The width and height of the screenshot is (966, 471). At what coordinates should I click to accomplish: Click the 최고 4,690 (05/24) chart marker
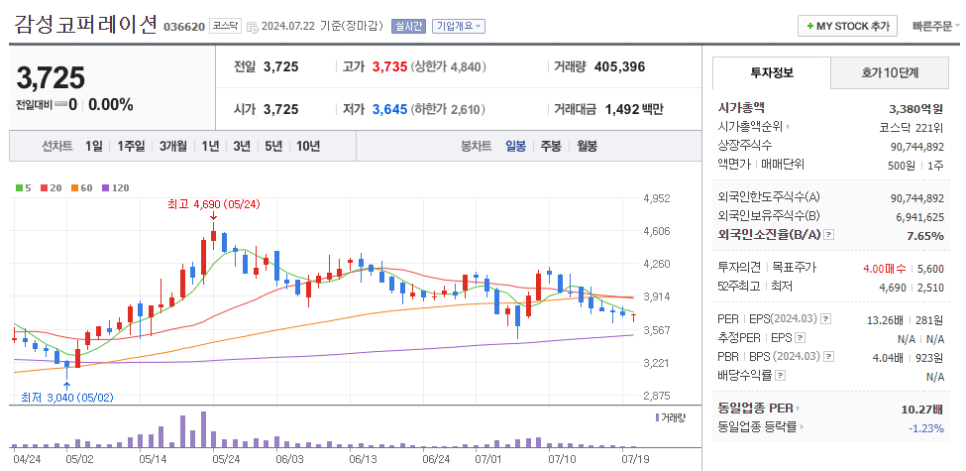click(x=214, y=204)
